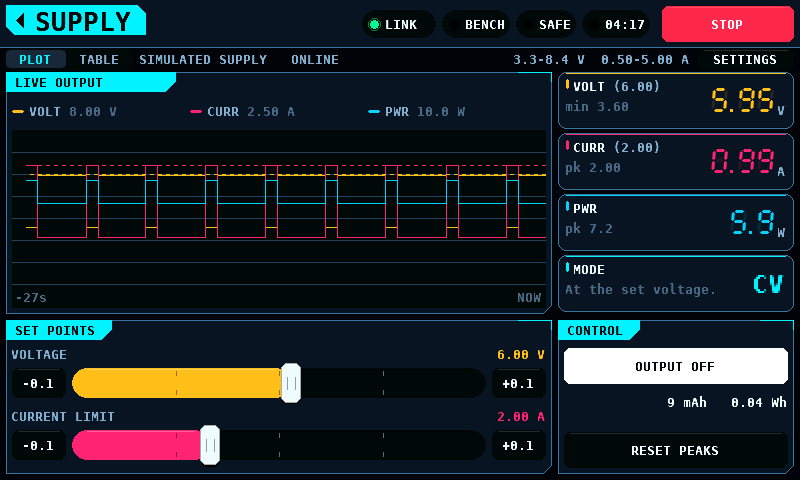
Task: Toggle the SAFE mode pill
Action: pos(546,24)
